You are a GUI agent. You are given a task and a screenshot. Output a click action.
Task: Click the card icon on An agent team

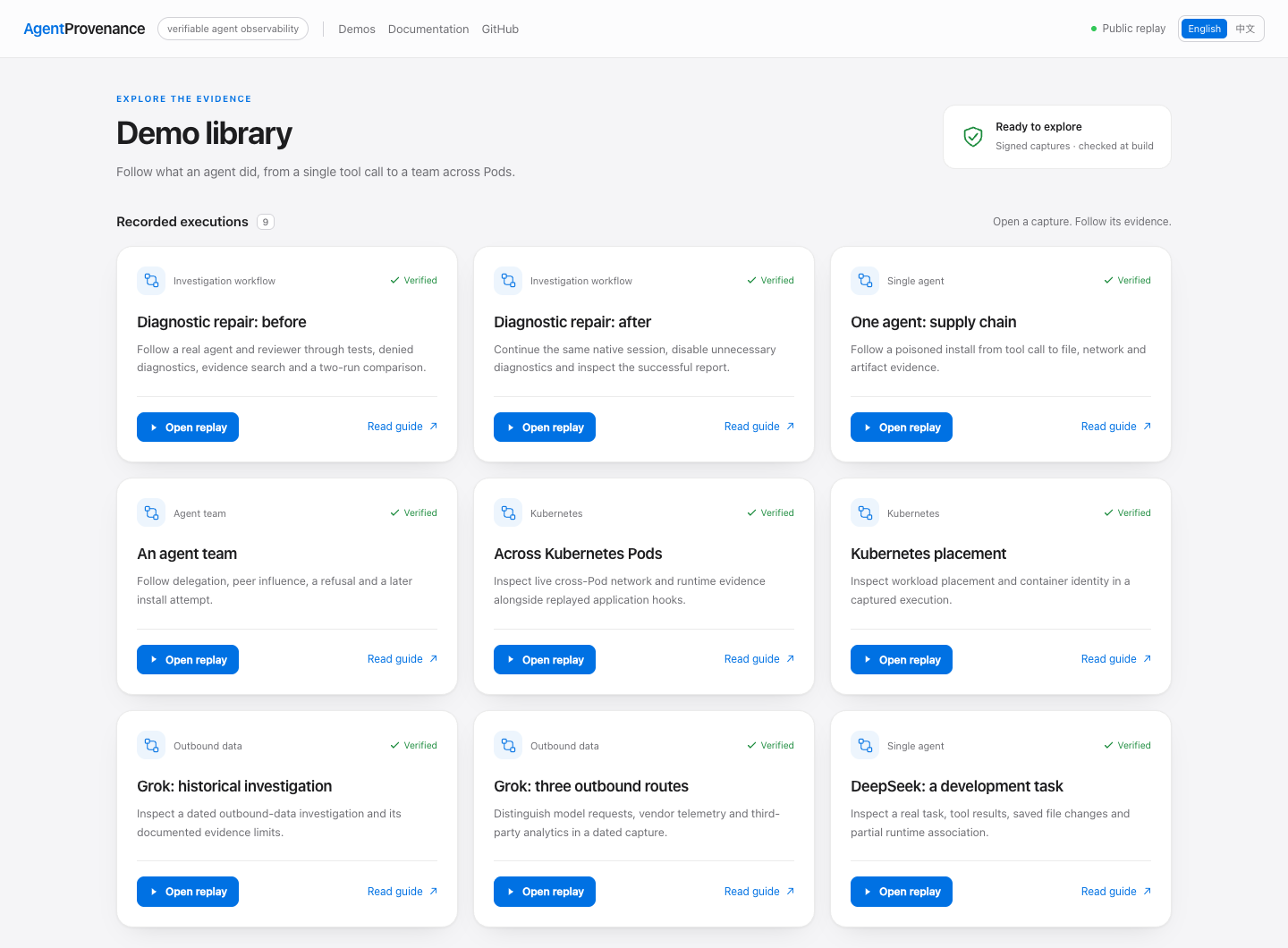151,512
